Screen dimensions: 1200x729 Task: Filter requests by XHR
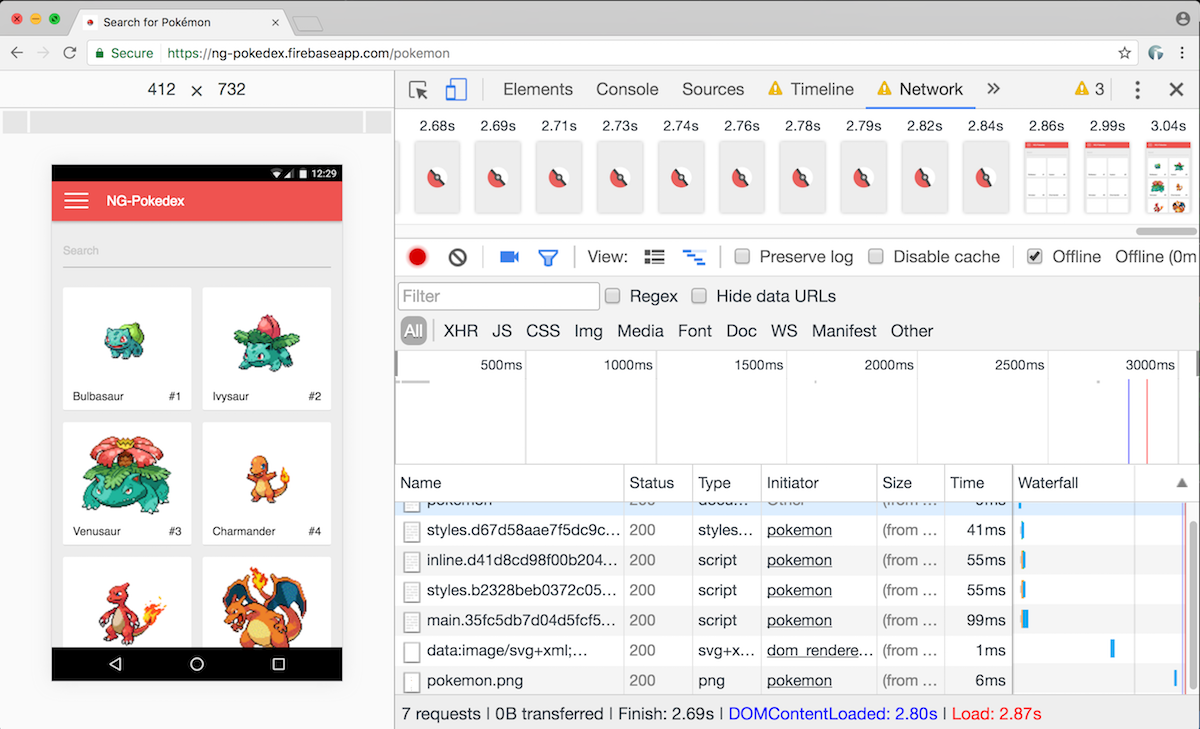tap(461, 331)
